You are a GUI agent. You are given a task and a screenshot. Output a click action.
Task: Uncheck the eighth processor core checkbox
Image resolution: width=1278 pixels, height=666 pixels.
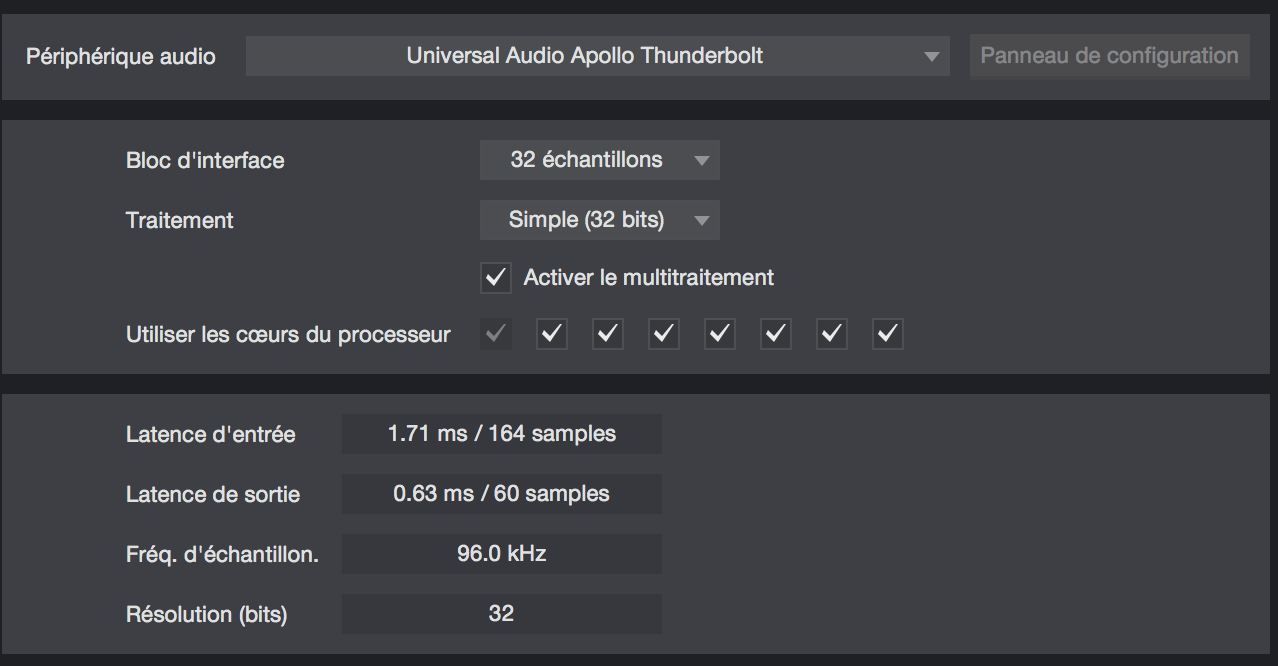click(888, 334)
